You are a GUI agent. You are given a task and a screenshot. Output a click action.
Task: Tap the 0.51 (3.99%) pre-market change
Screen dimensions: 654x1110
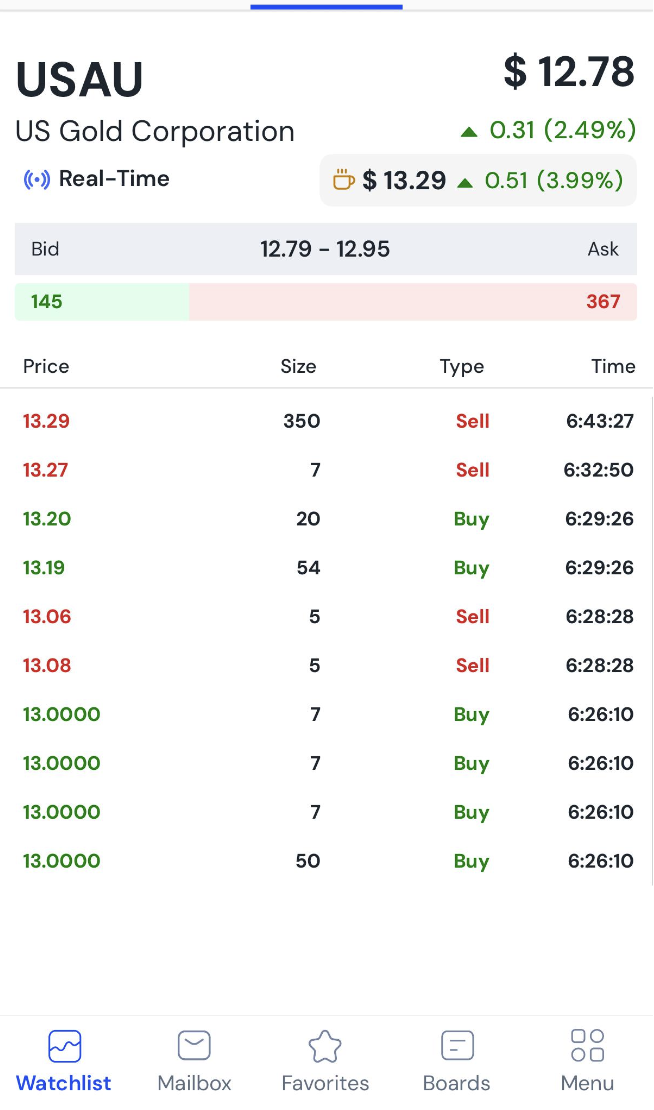[x=553, y=181]
